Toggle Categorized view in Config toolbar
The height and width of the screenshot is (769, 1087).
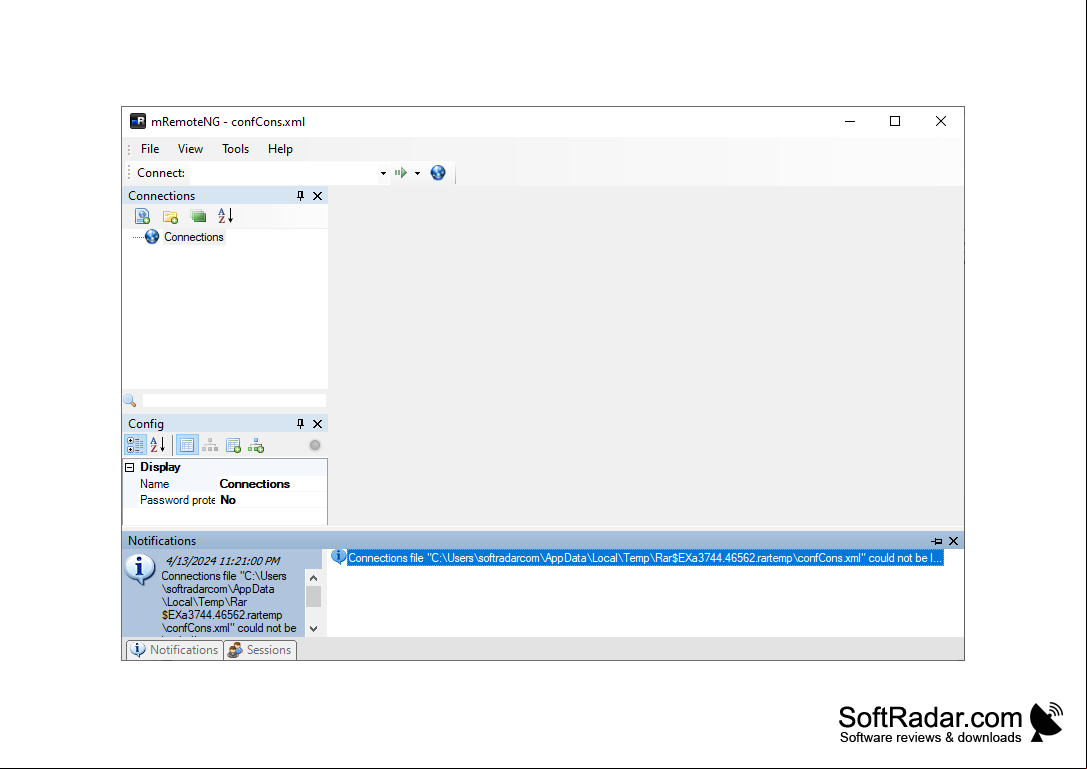[135, 445]
